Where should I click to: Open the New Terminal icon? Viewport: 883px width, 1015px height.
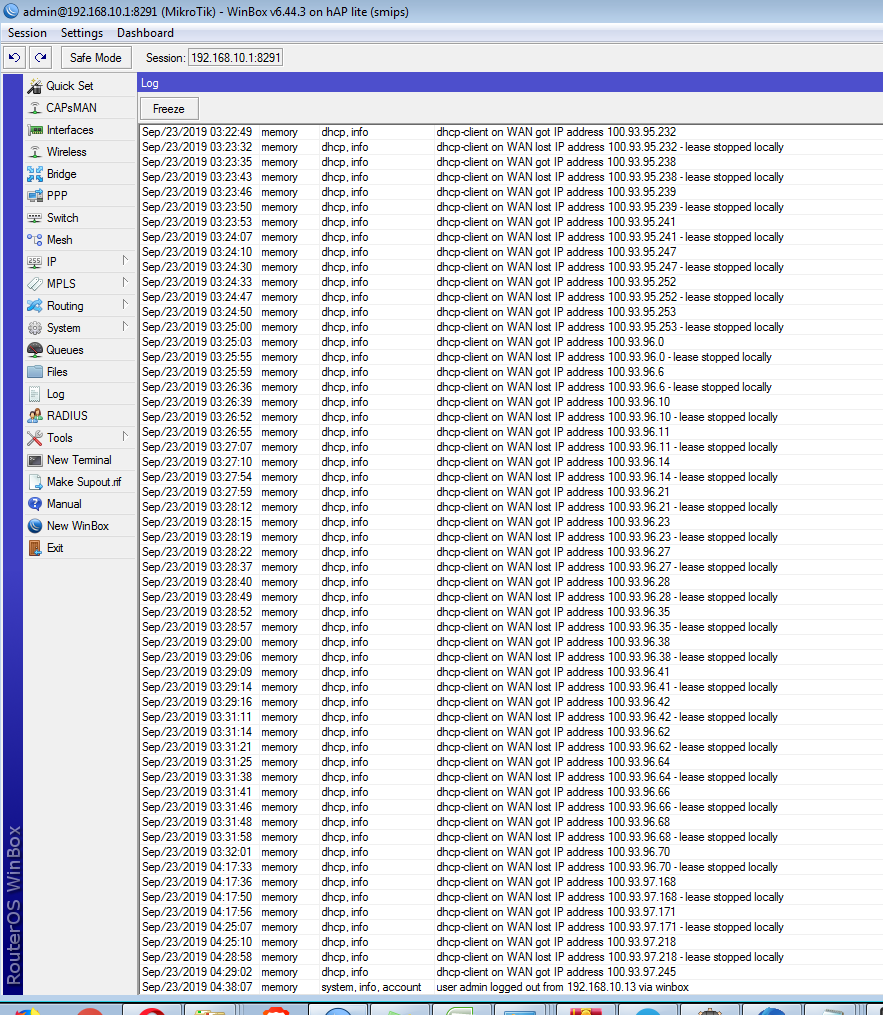35,460
